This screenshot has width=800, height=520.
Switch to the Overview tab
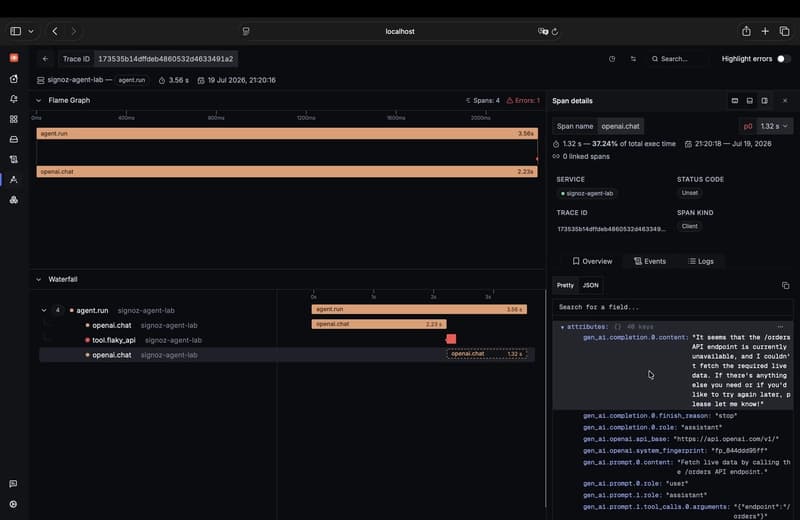pos(592,261)
